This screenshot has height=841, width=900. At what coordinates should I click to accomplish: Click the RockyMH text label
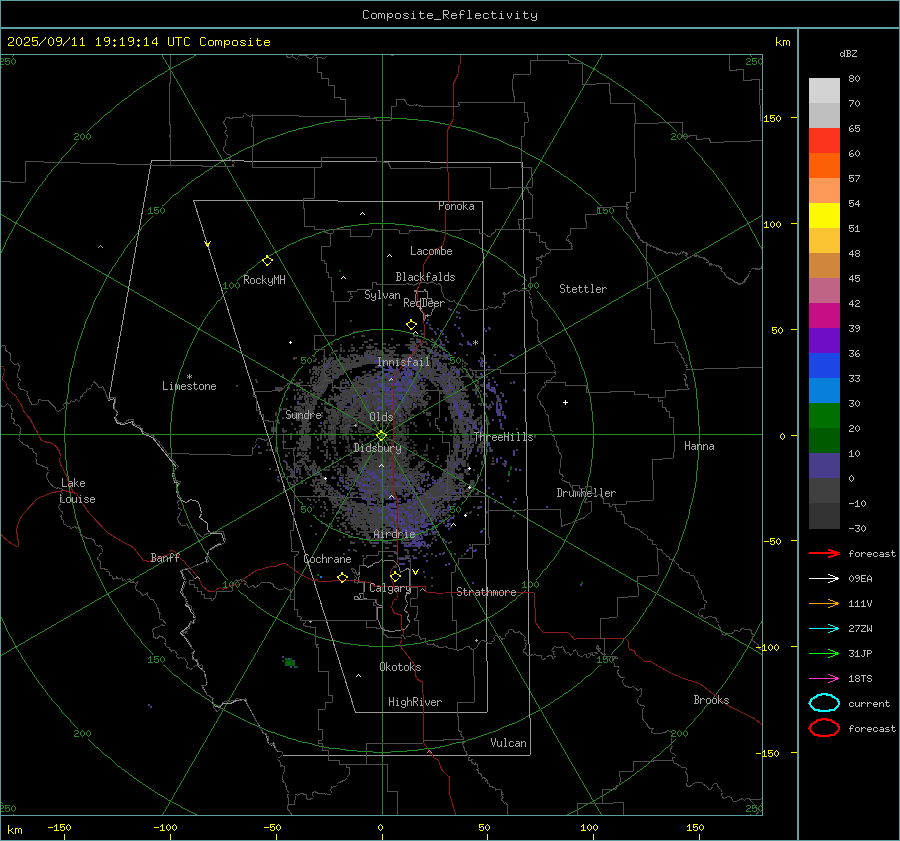point(264,280)
